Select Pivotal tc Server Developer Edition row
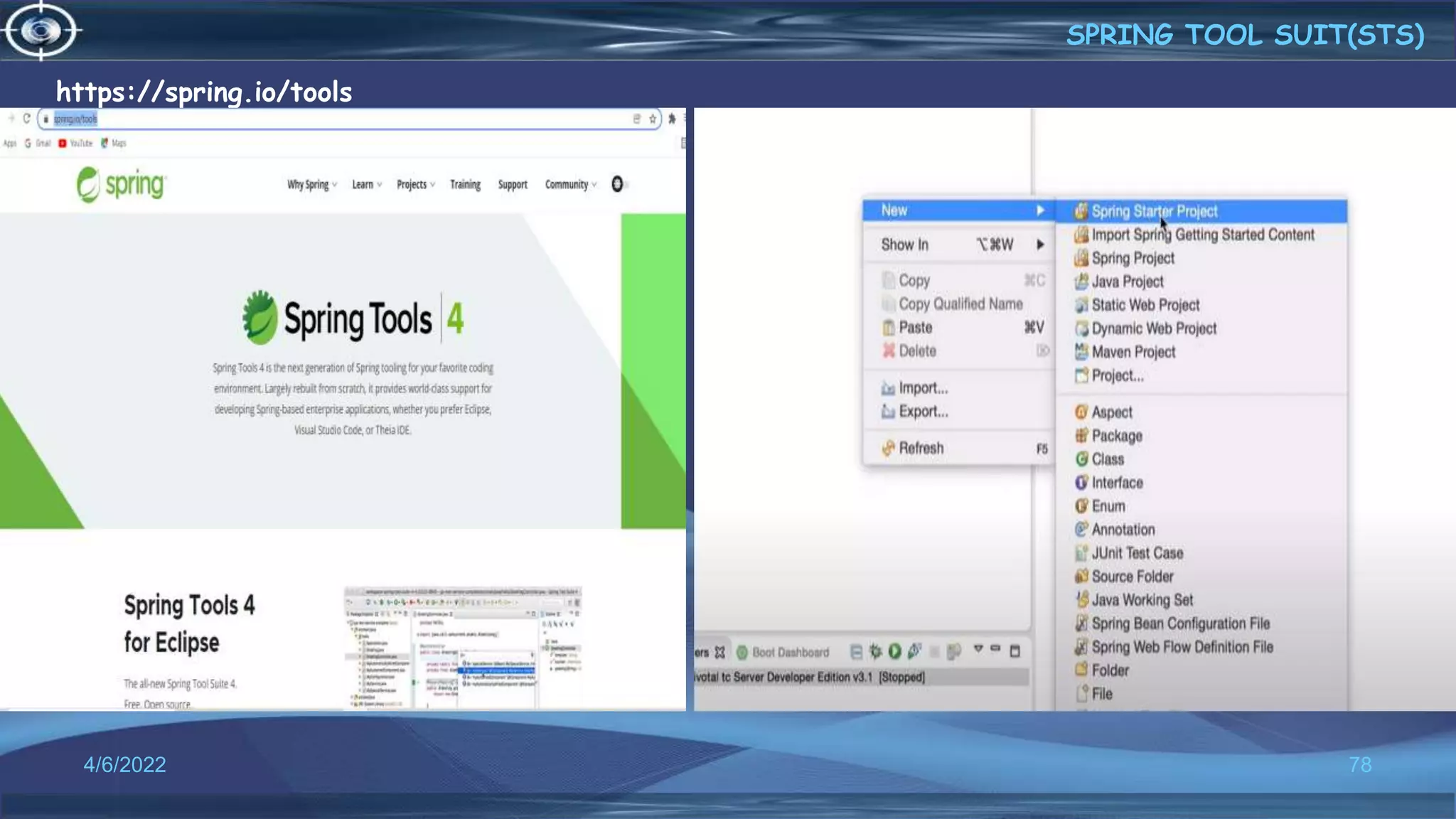 (862, 677)
